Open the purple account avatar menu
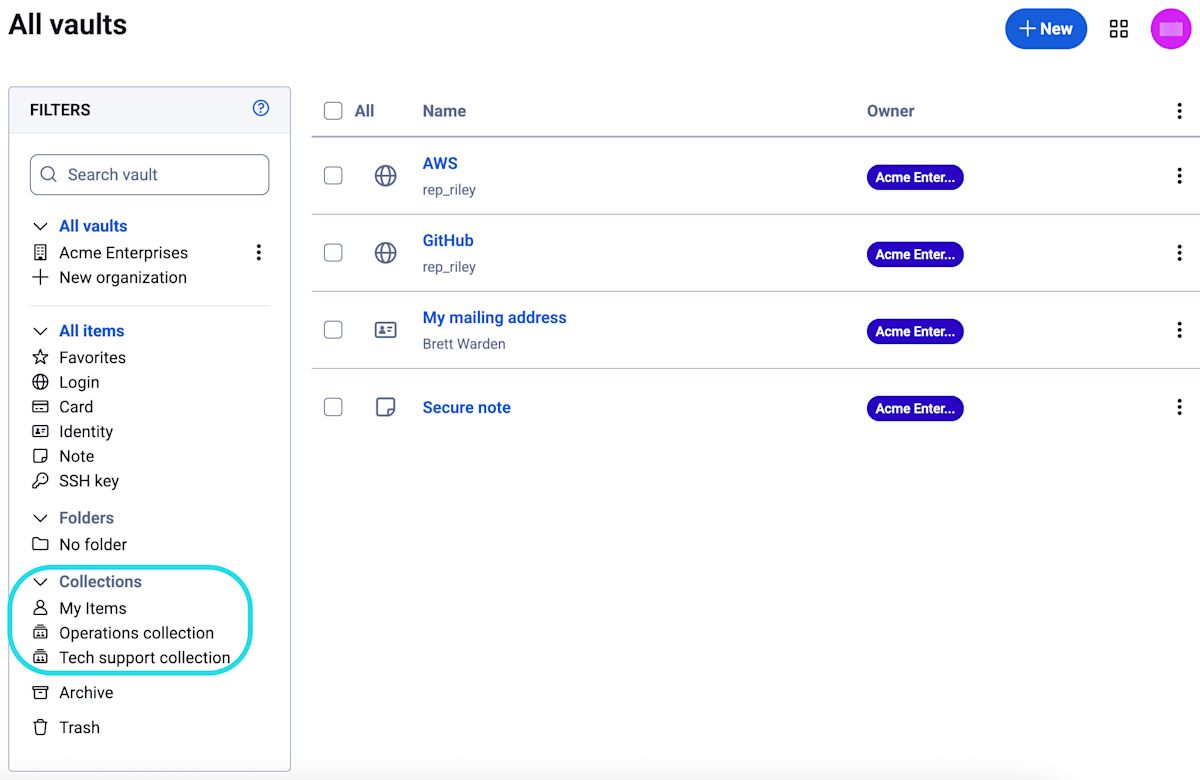Image resolution: width=1200 pixels, height=780 pixels. [1170, 29]
